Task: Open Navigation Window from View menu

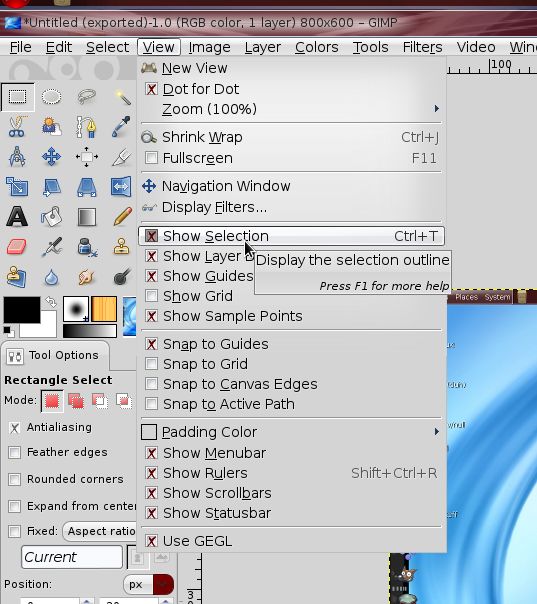Action: pyautogui.click(x=292, y=186)
